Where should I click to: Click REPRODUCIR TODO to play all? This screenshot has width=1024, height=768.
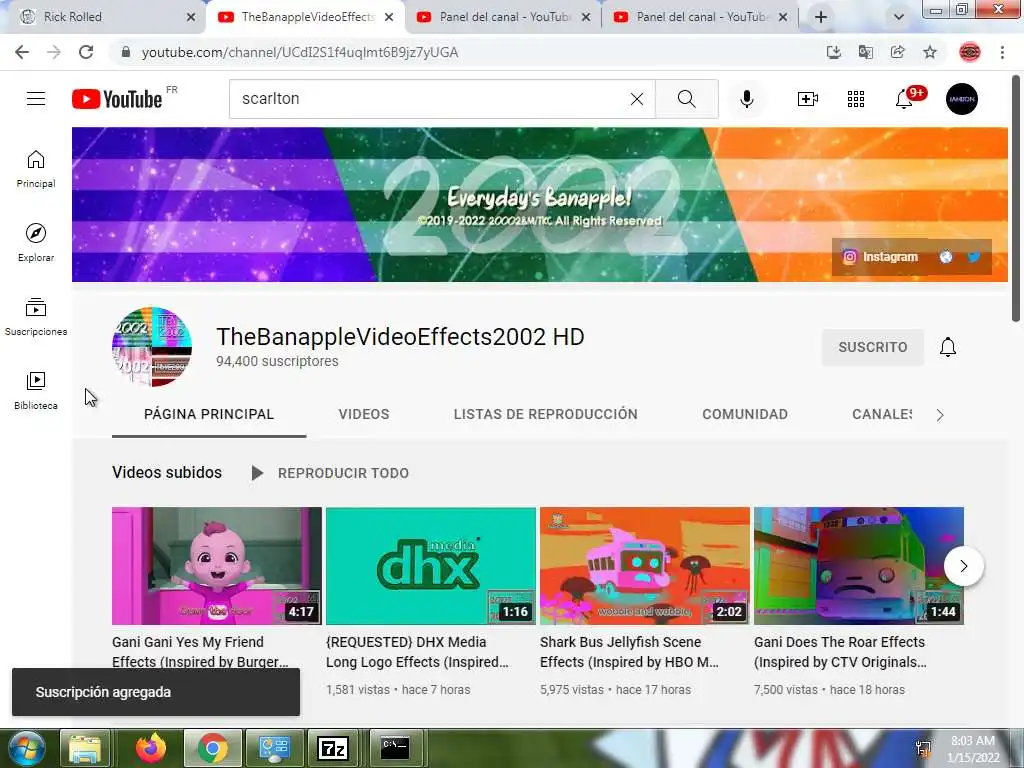coord(330,473)
